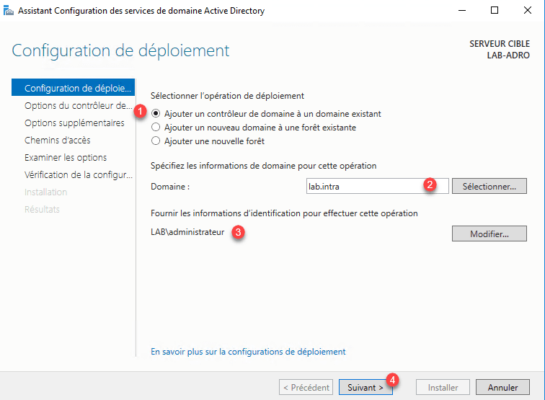Viewport: 545px width, 400px height.
Task: Click the Modifier... credentials button
Action: point(489,234)
